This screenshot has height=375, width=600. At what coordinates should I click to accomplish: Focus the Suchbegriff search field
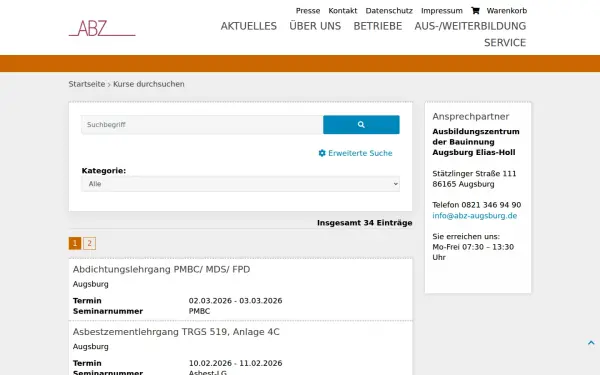(202, 125)
